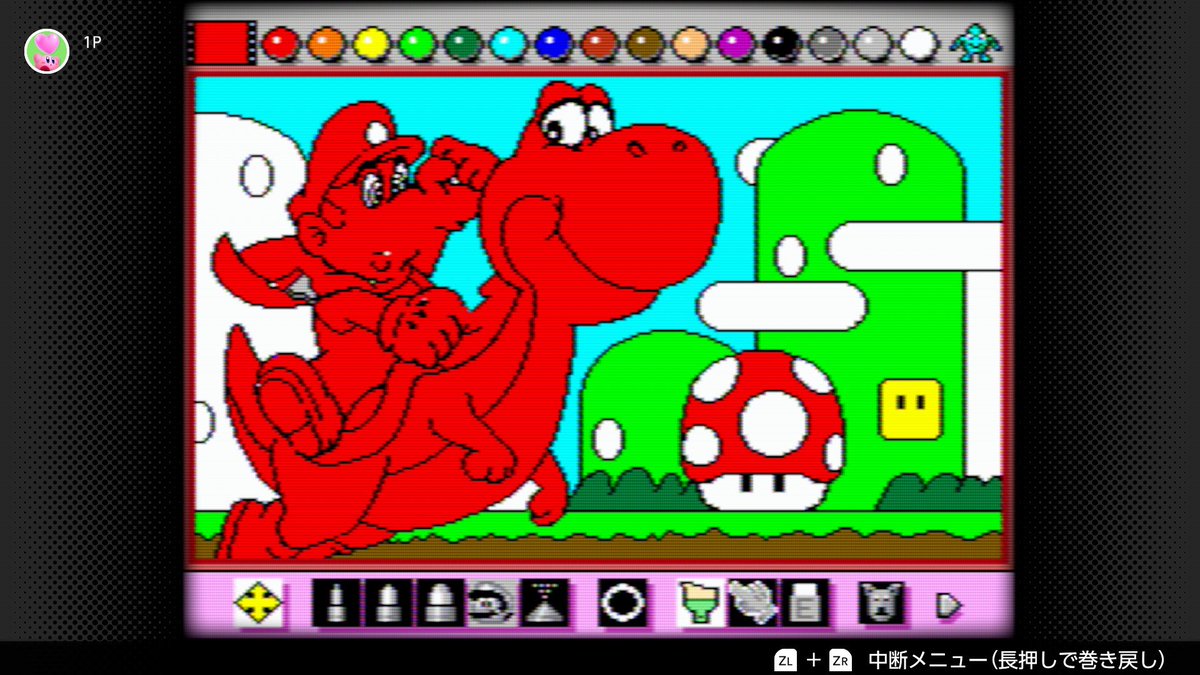The width and height of the screenshot is (1200, 675).
Task: Choose the white glove hand tool
Action: point(752,603)
